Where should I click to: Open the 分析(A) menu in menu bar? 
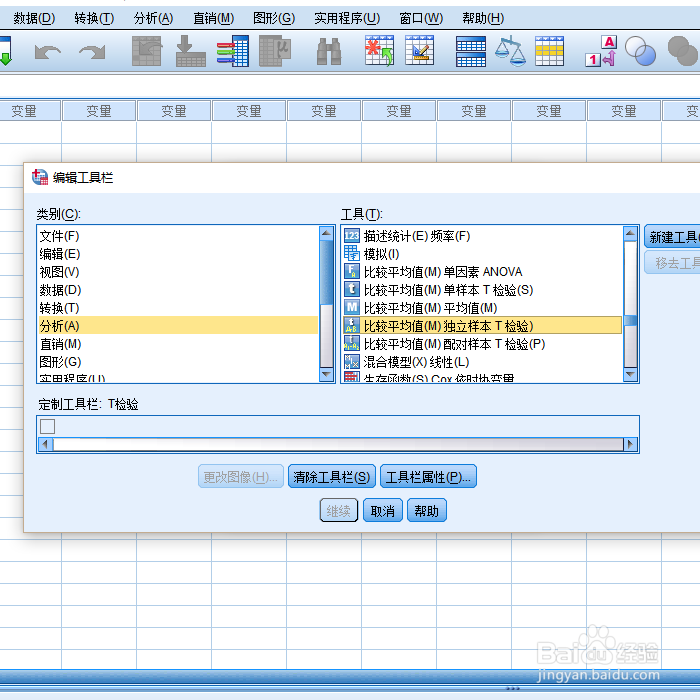click(153, 18)
